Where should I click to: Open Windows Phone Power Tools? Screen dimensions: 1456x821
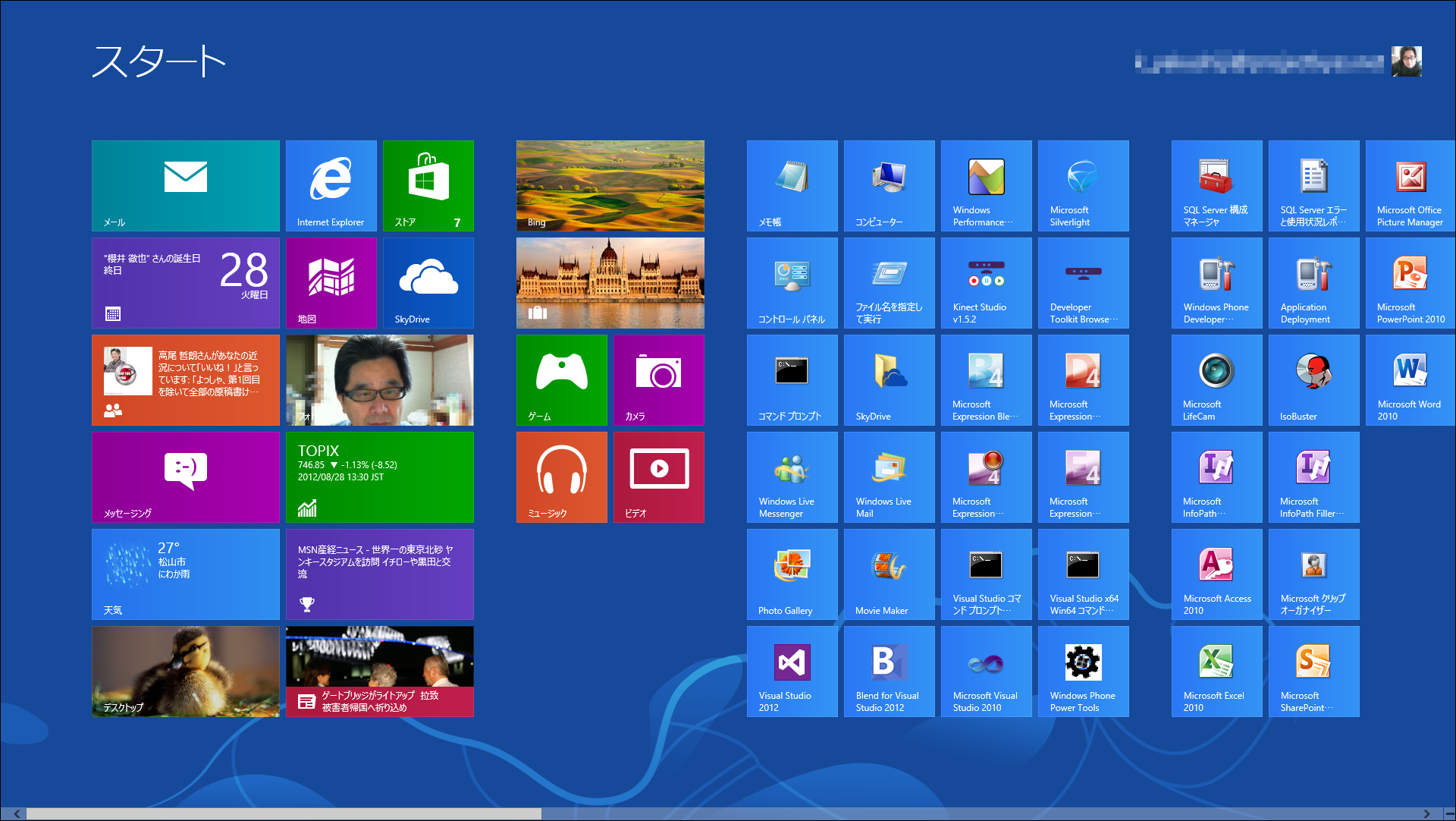pos(1084,672)
